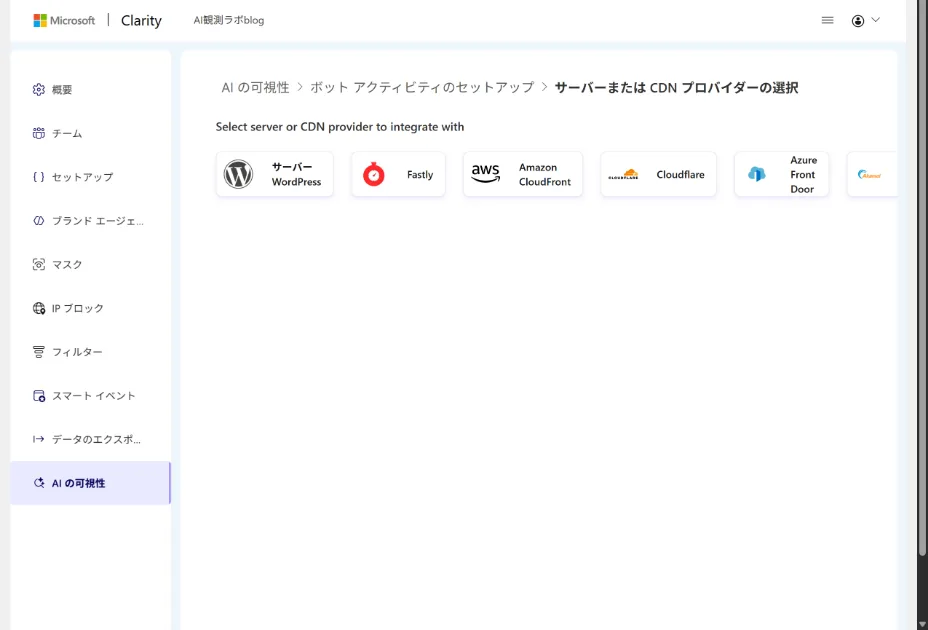Go to チーム settings
928x630 pixels.
[65, 133]
